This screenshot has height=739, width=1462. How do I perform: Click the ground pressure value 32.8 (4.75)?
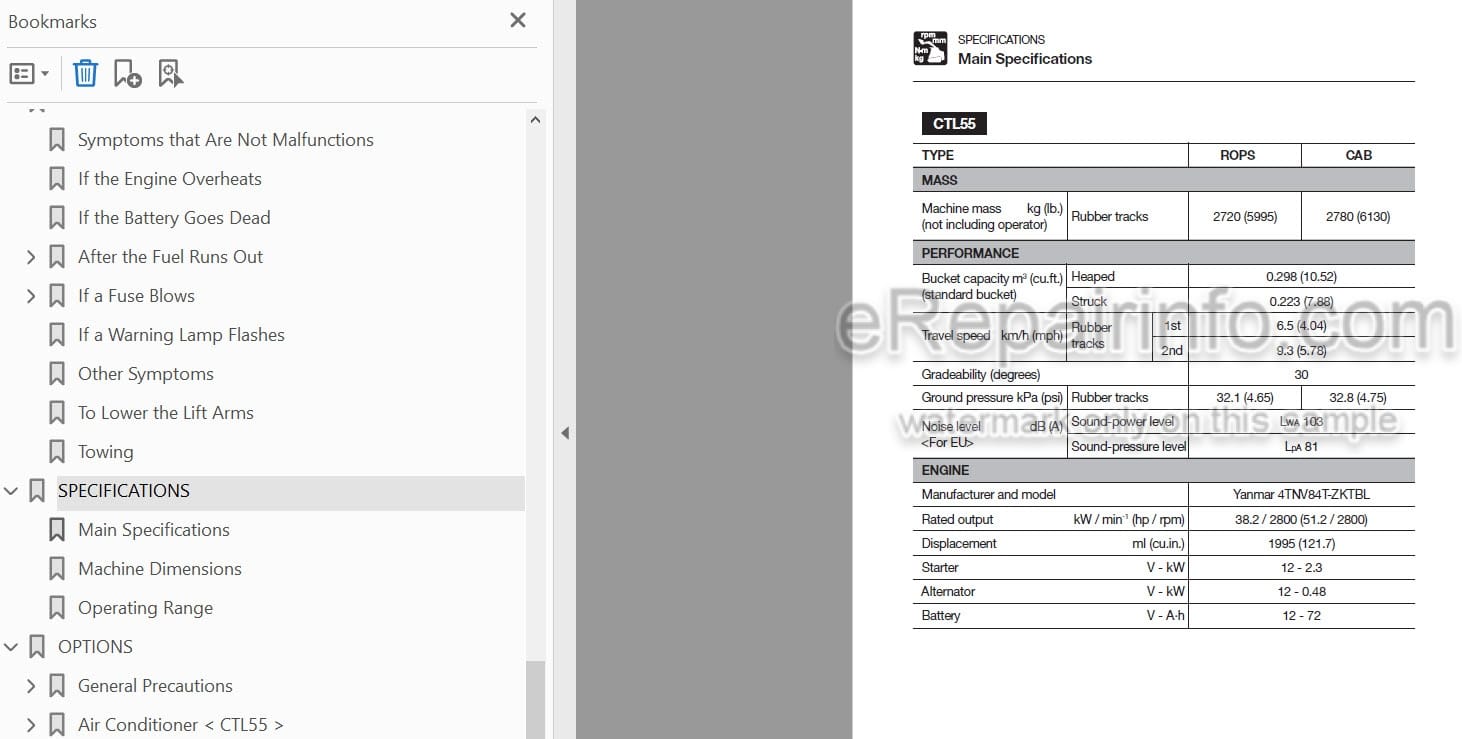[1358, 397]
